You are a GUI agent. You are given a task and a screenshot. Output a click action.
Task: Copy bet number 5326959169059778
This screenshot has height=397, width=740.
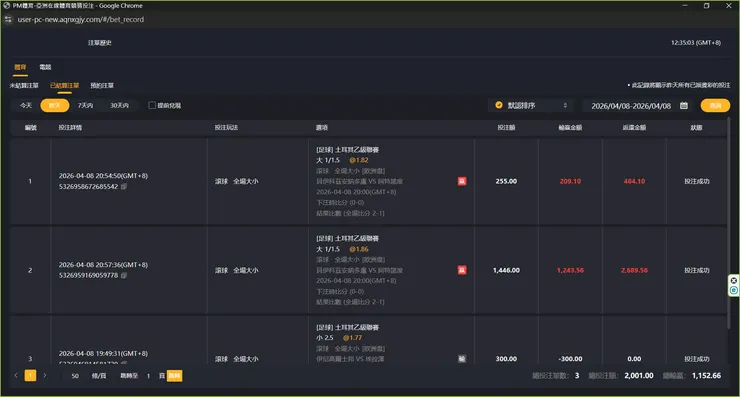[124, 275]
